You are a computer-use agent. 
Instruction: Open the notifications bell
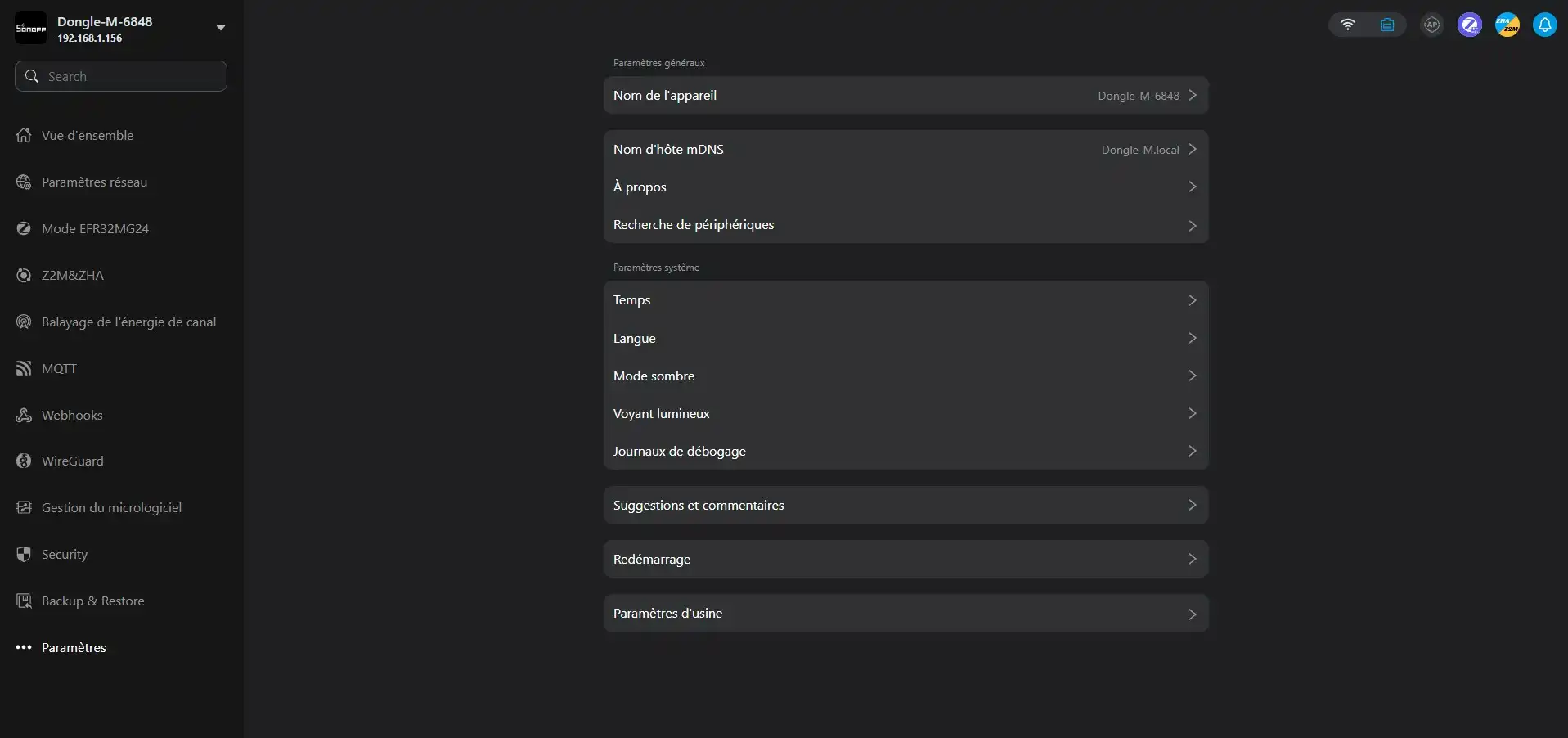1544,25
